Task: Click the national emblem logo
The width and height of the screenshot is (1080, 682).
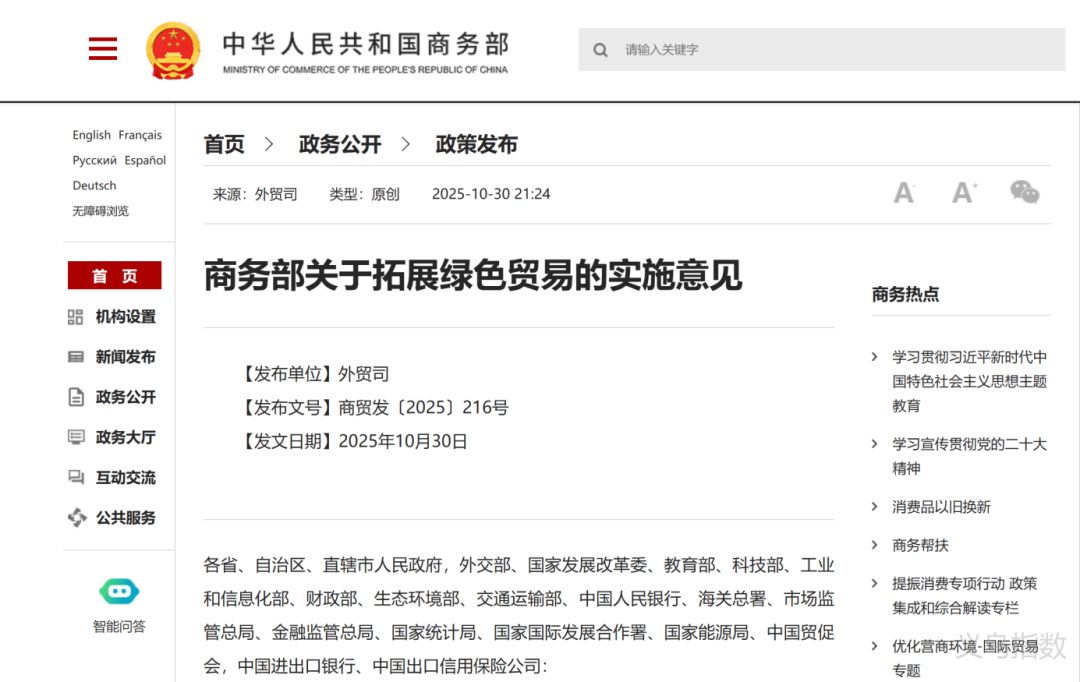Action: click(x=173, y=50)
